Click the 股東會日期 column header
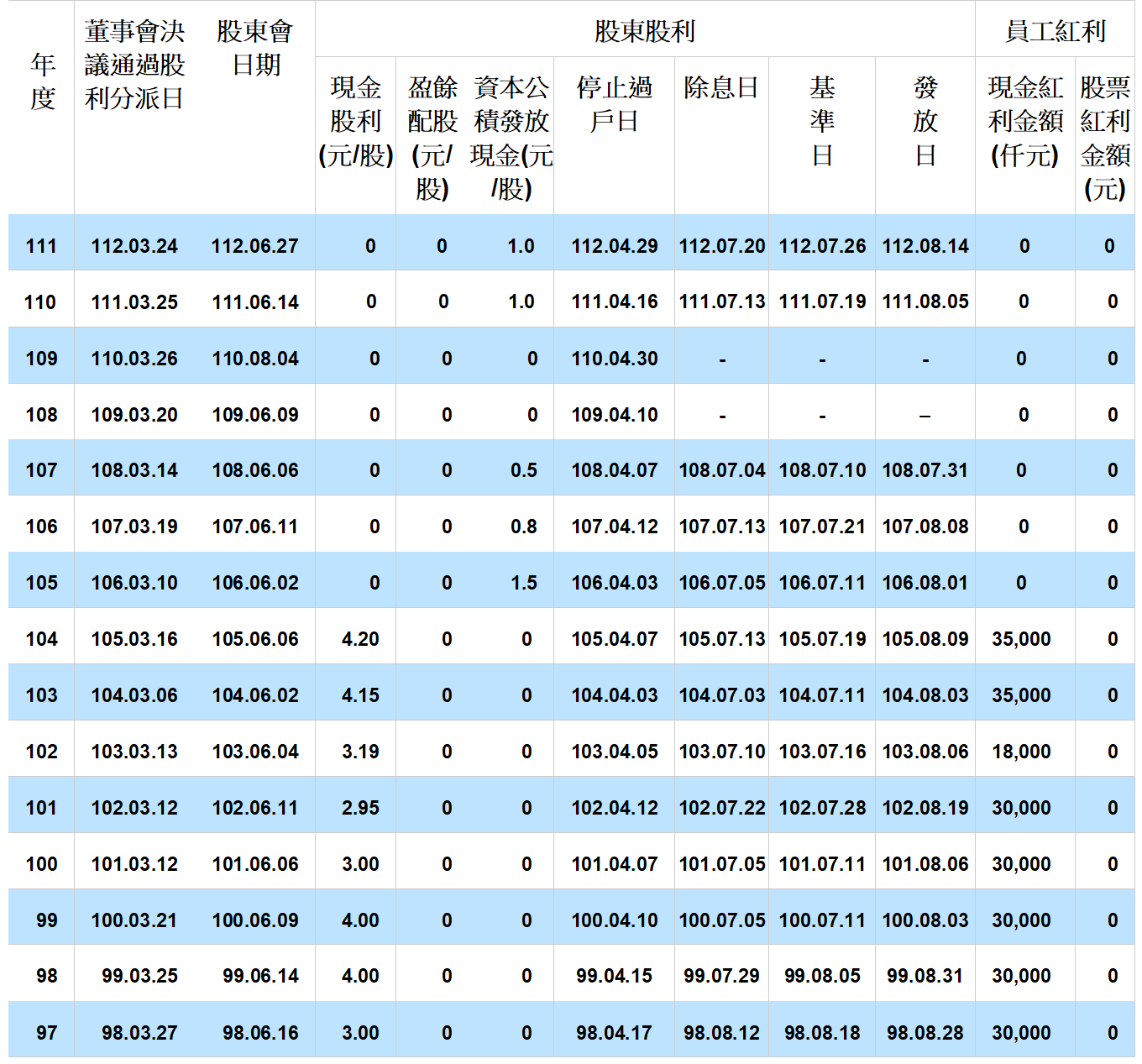This screenshot has height=1064, width=1142. tap(255, 48)
